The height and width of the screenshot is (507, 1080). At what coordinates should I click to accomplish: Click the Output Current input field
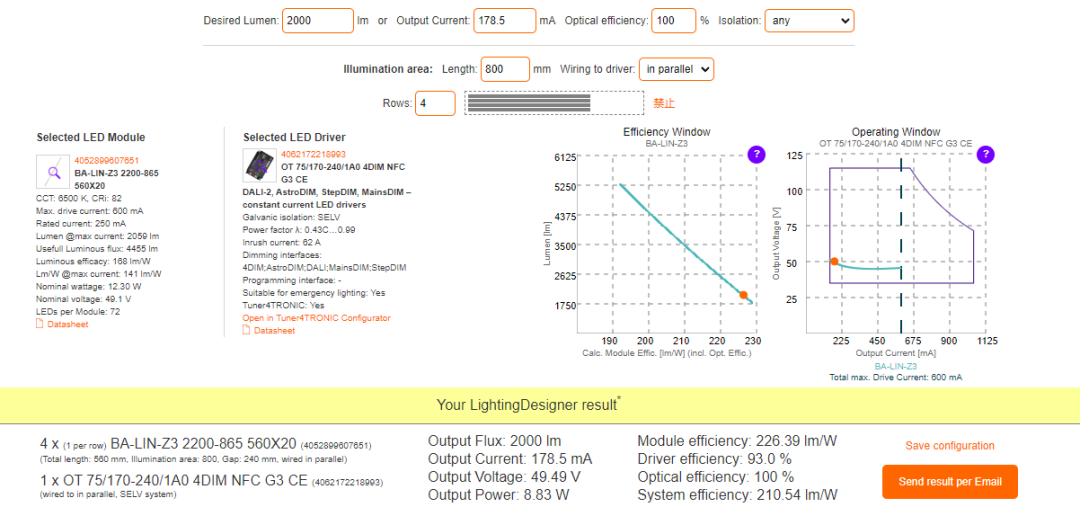point(503,21)
